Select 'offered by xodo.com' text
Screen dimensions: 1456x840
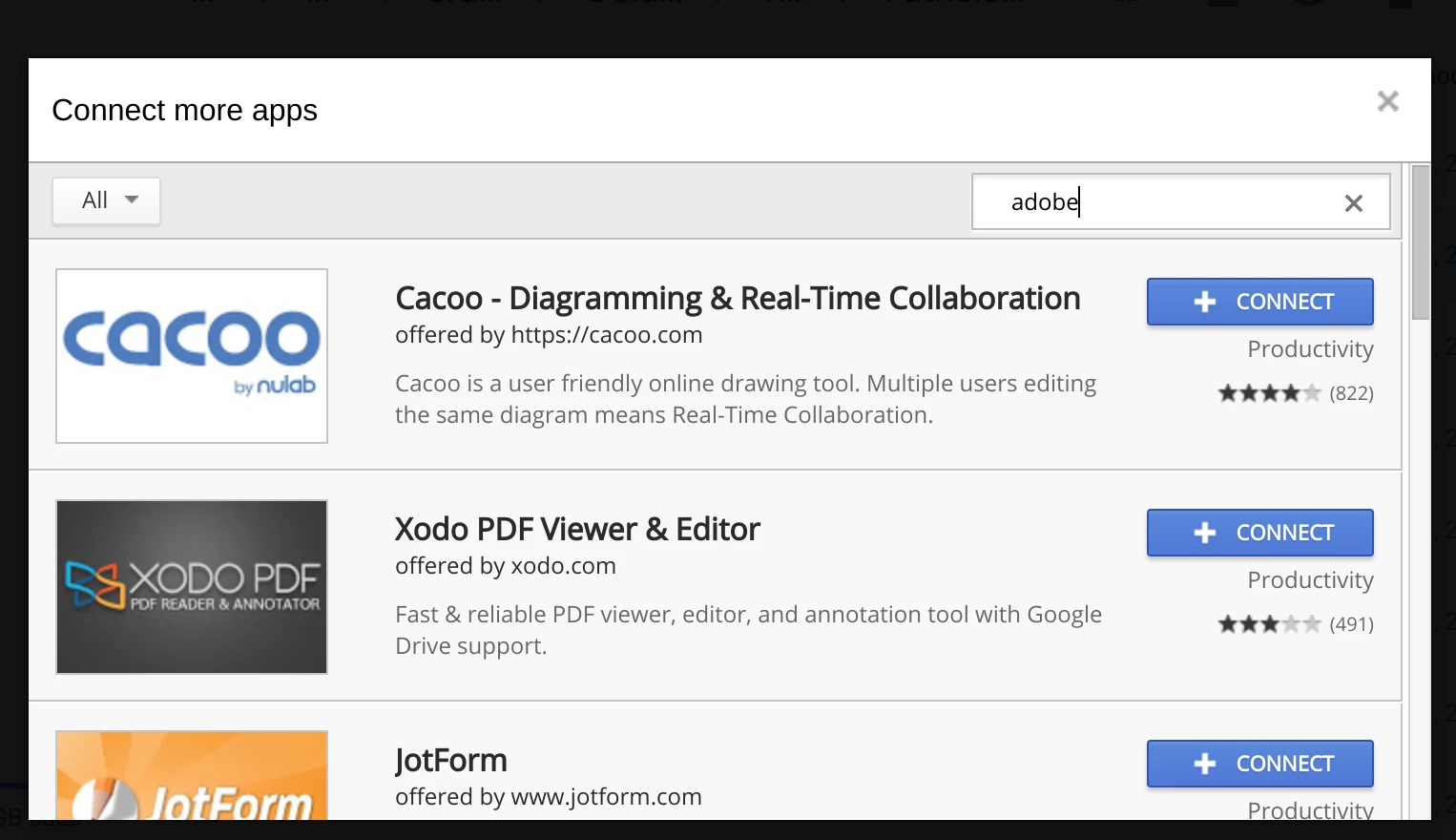[x=506, y=566]
